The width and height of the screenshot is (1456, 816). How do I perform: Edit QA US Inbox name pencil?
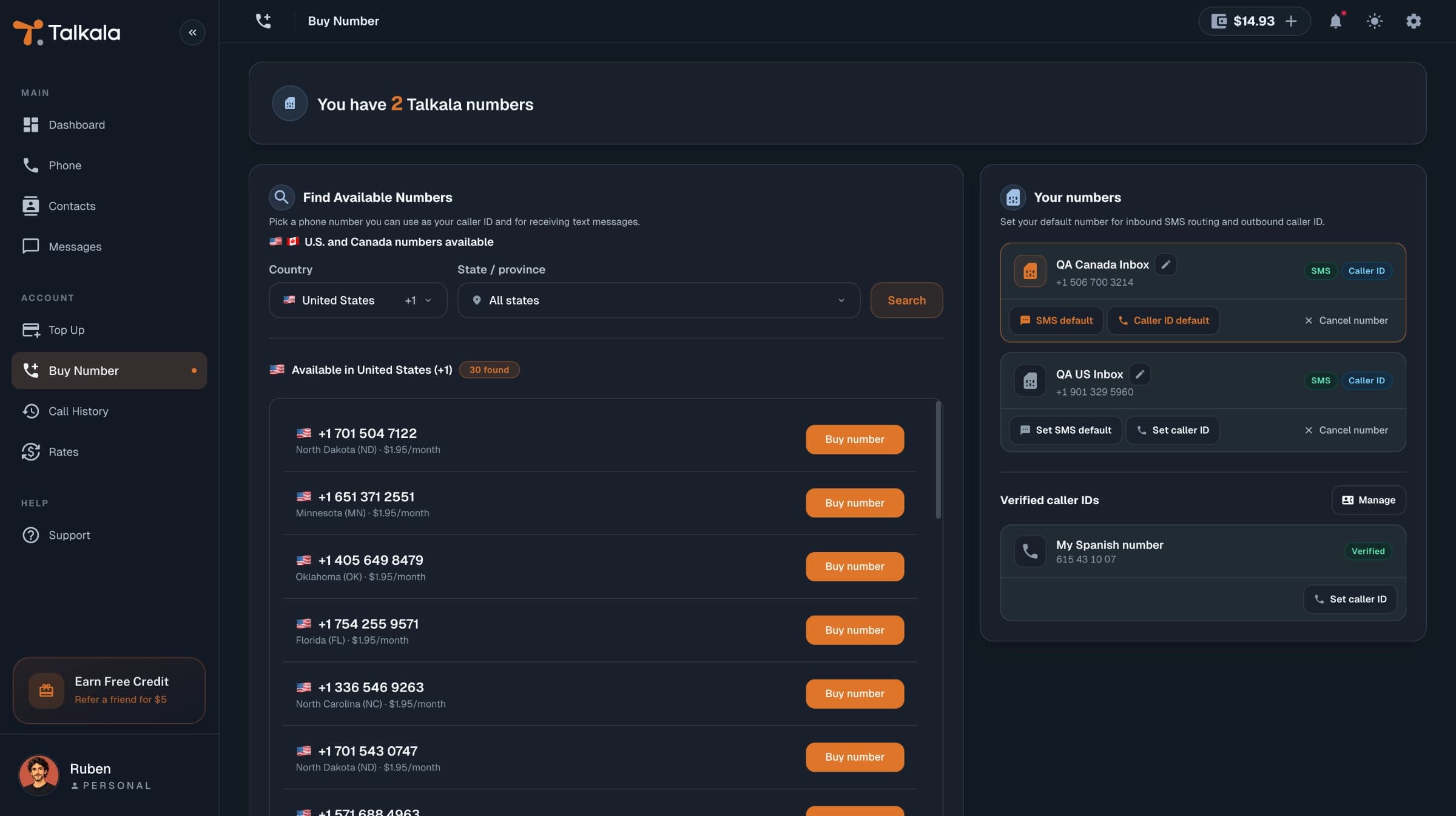pyautogui.click(x=1139, y=374)
